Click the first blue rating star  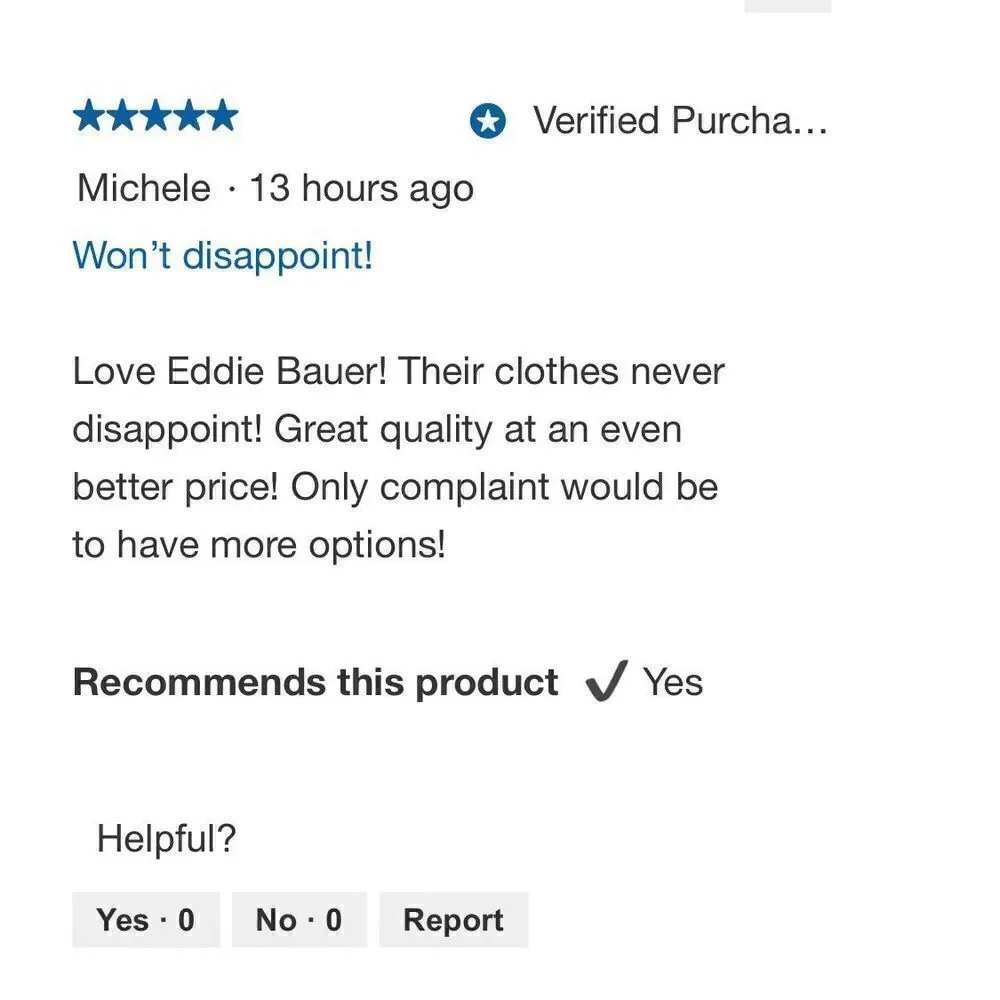point(91,117)
